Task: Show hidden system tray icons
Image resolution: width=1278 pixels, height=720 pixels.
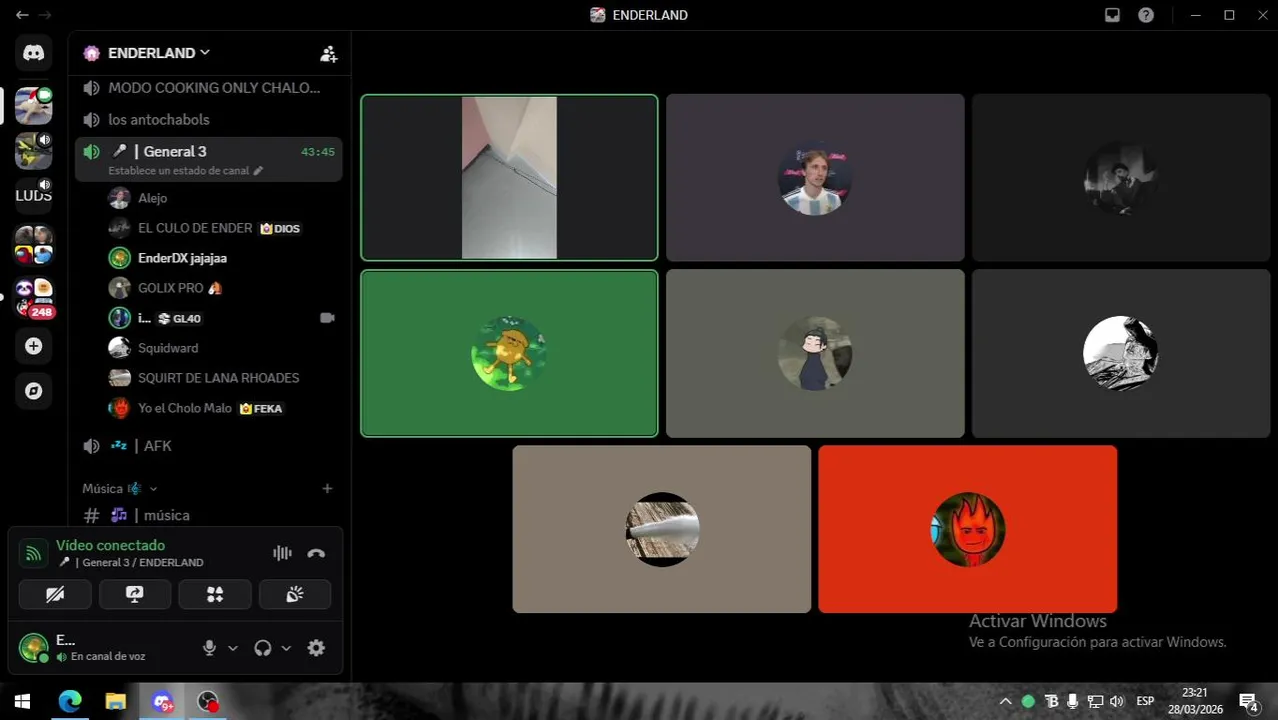Action: (x=1005, y=701)
